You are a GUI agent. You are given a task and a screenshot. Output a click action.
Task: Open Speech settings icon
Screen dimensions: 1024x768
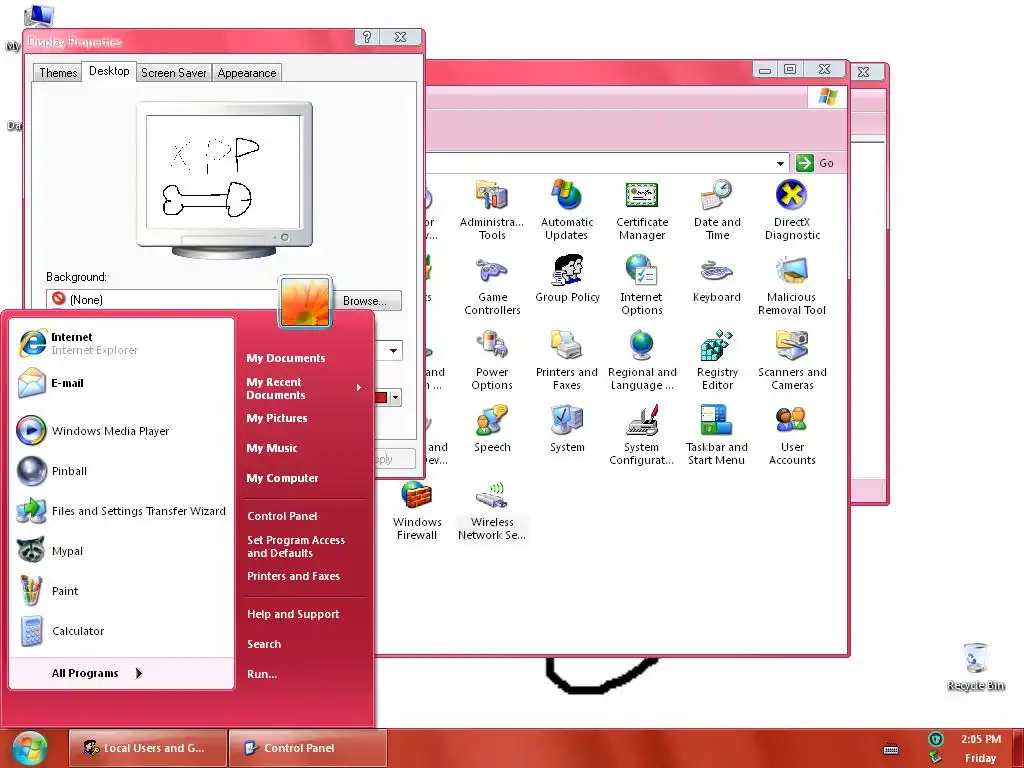tap(492, 428)
